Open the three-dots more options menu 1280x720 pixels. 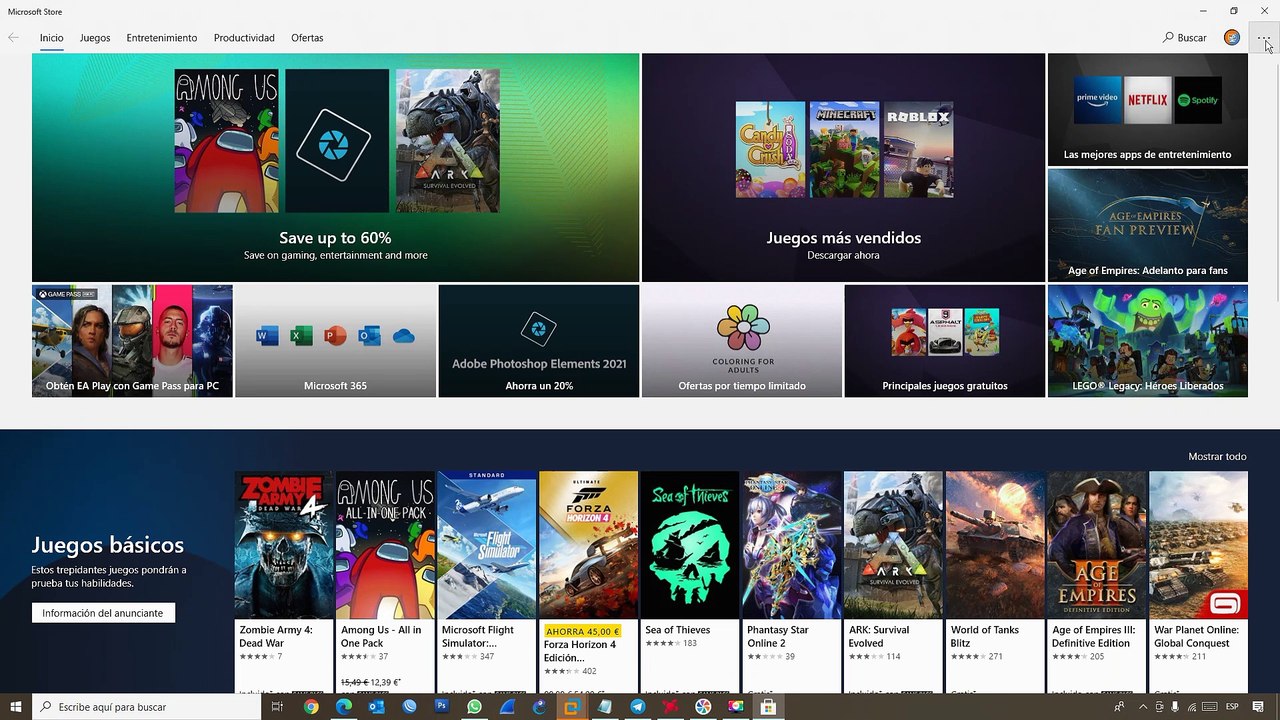click(1264, 38)
